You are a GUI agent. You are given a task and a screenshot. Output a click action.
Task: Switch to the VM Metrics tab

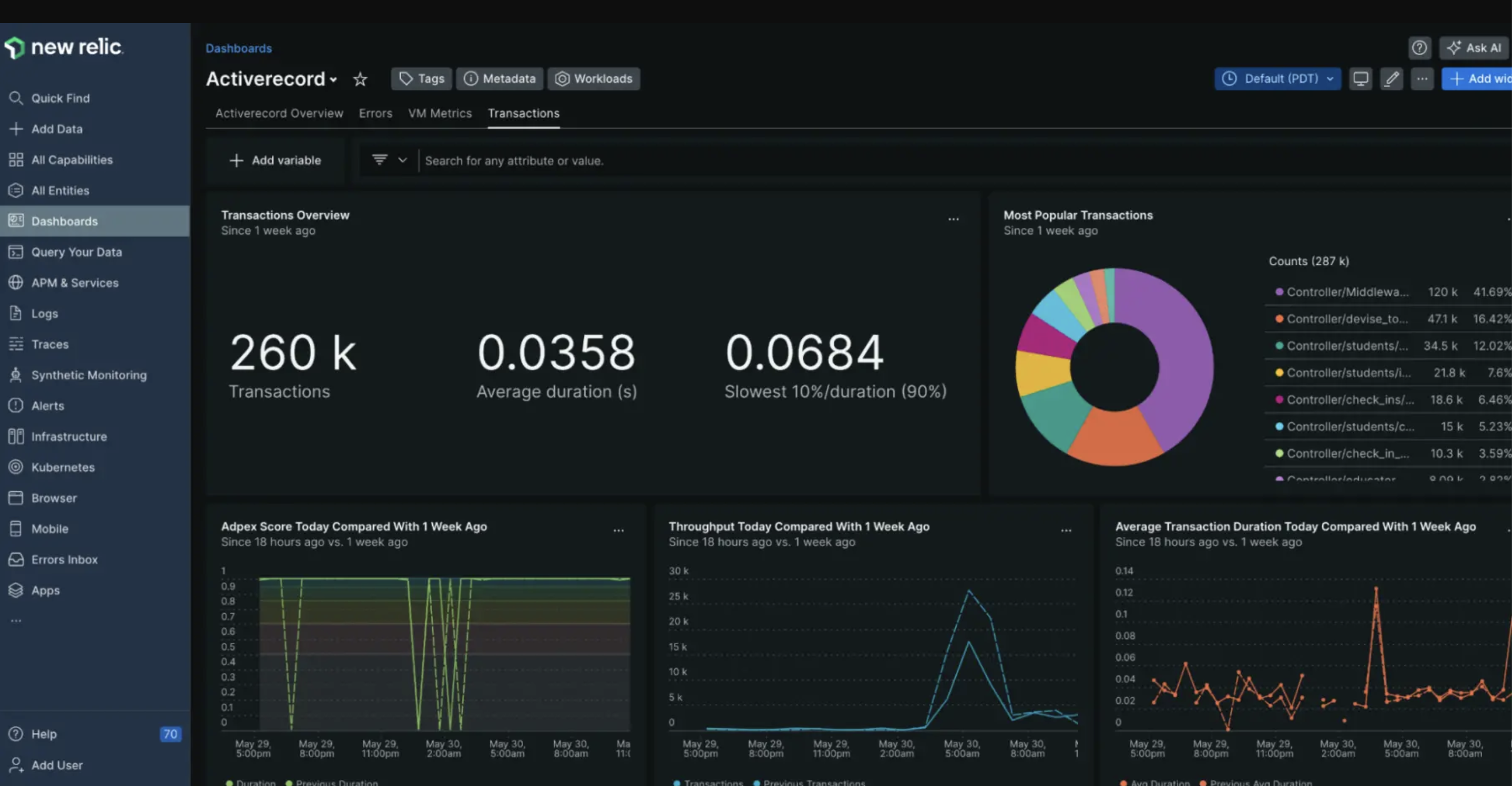coord(440,113)
